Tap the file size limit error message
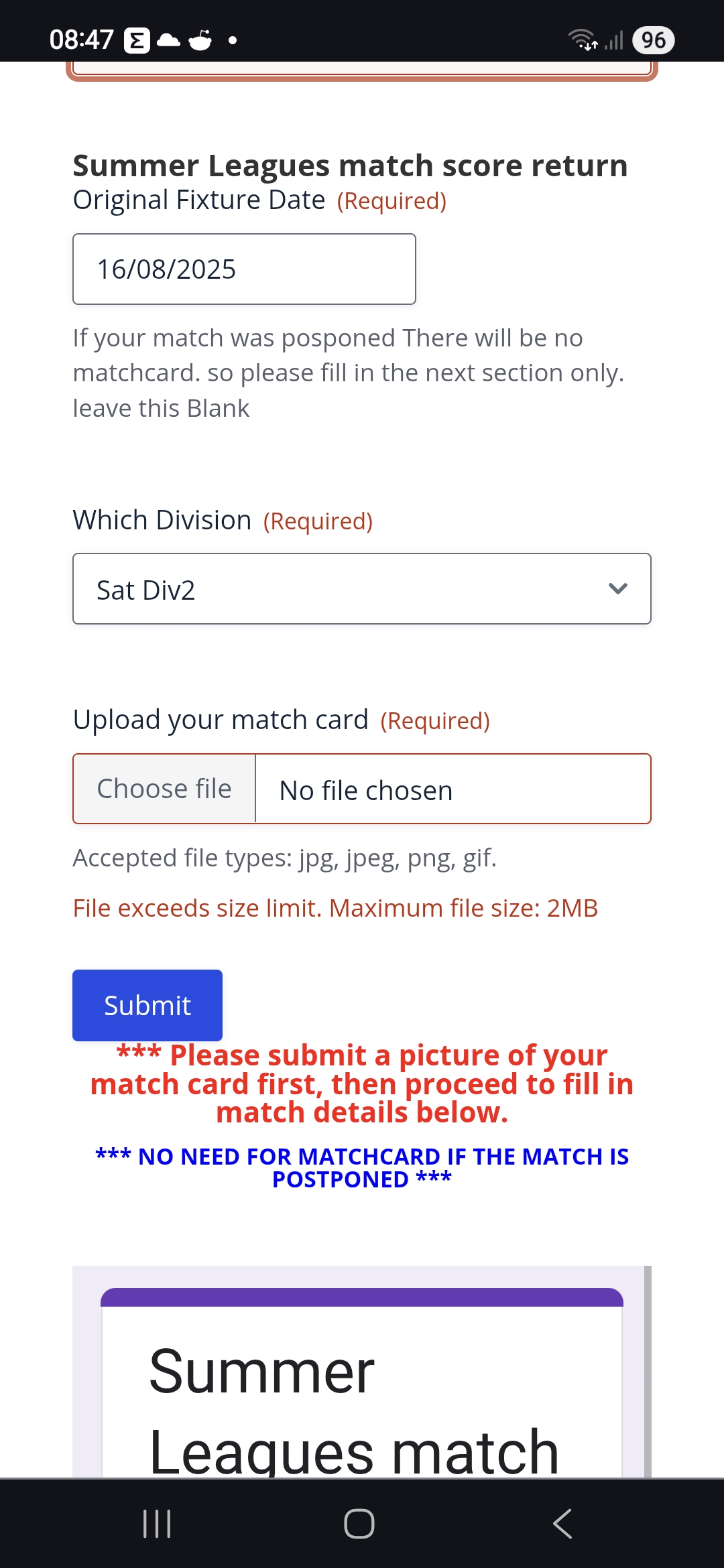The image size is (724, 1568). [x=335, y=908]
